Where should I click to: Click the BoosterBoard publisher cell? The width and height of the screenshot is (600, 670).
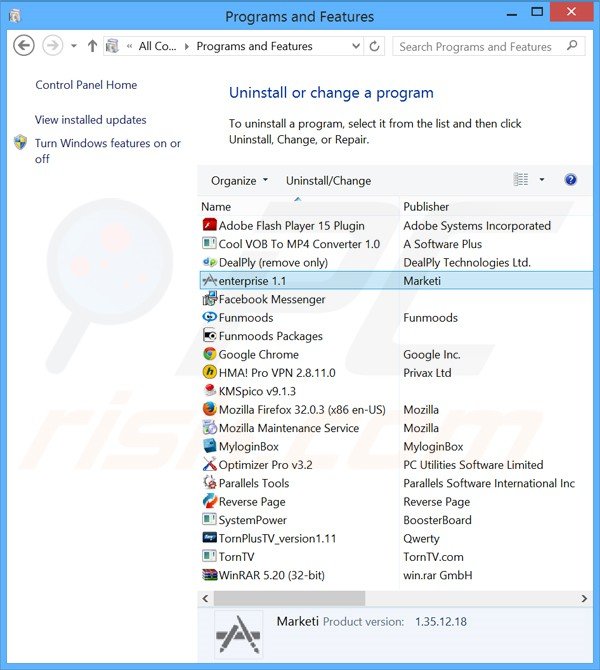click(x=437, y=520)
